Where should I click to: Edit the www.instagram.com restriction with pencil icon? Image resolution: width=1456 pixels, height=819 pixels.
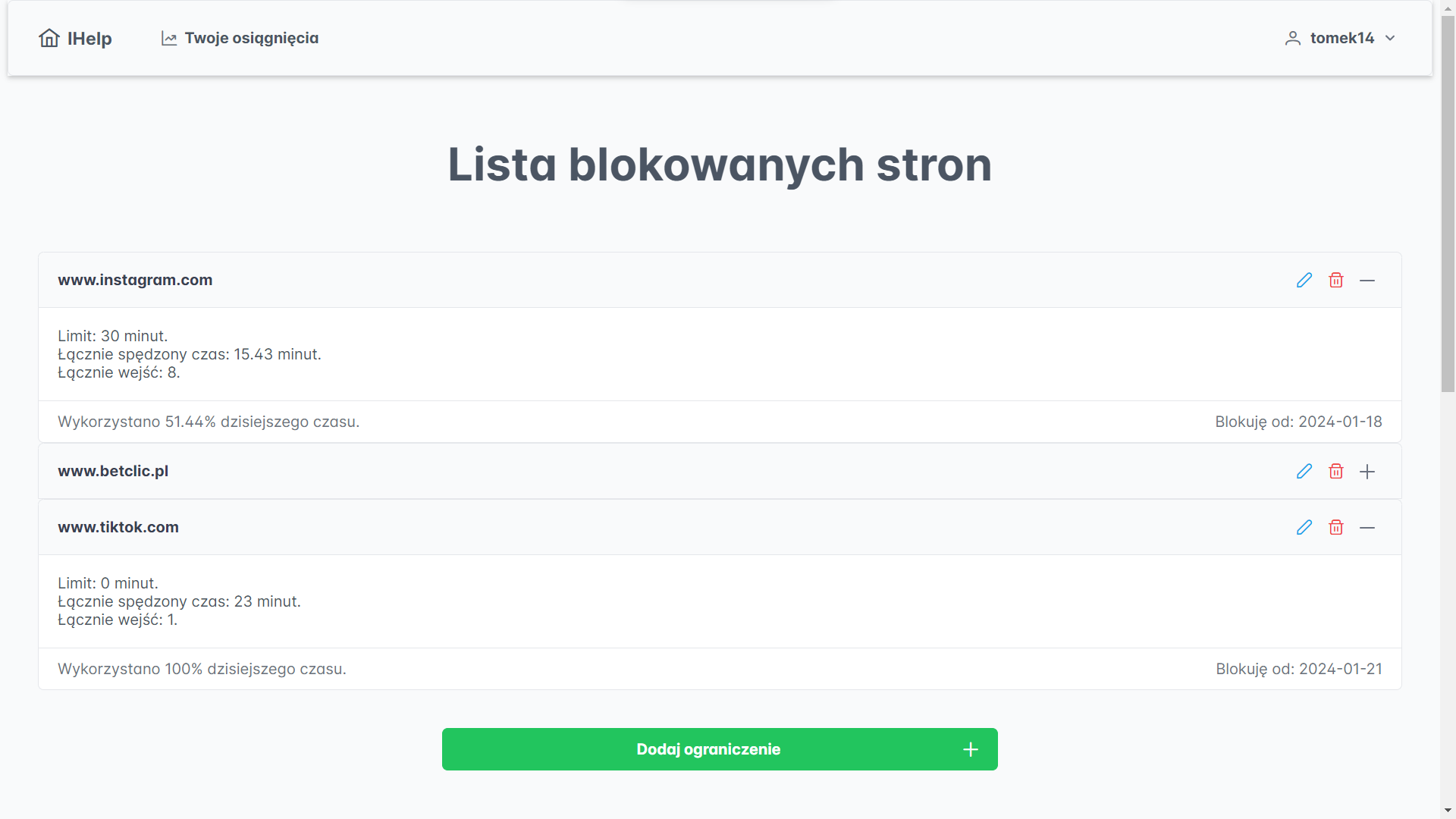click(x=1304, y=281)
